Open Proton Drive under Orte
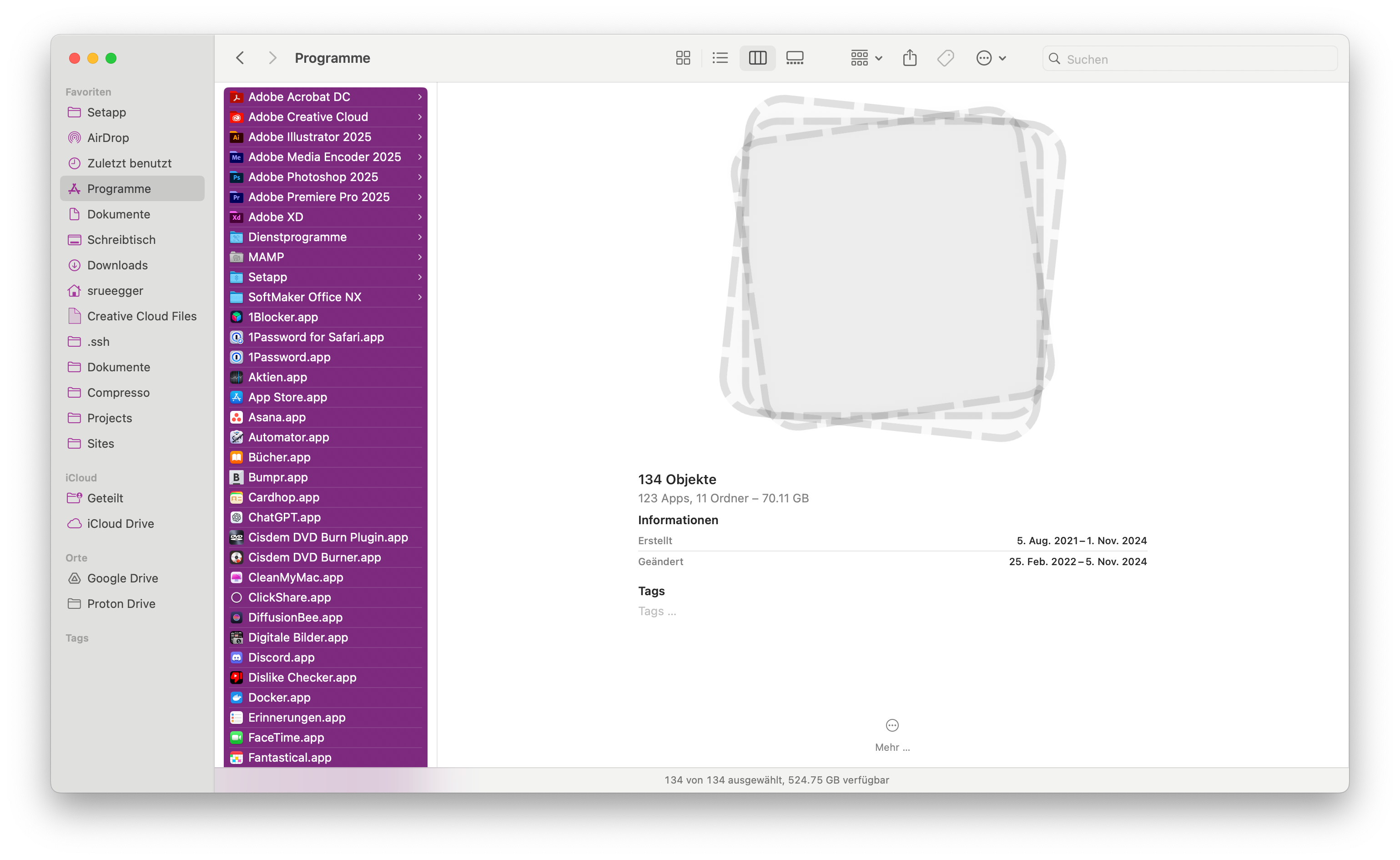1400x860 pixels. (132, 603)
